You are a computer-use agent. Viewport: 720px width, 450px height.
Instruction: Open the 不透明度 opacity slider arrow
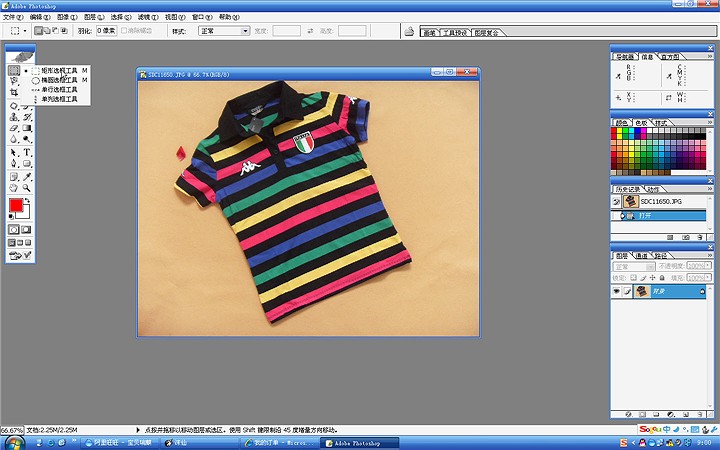(x=708, y=265)
